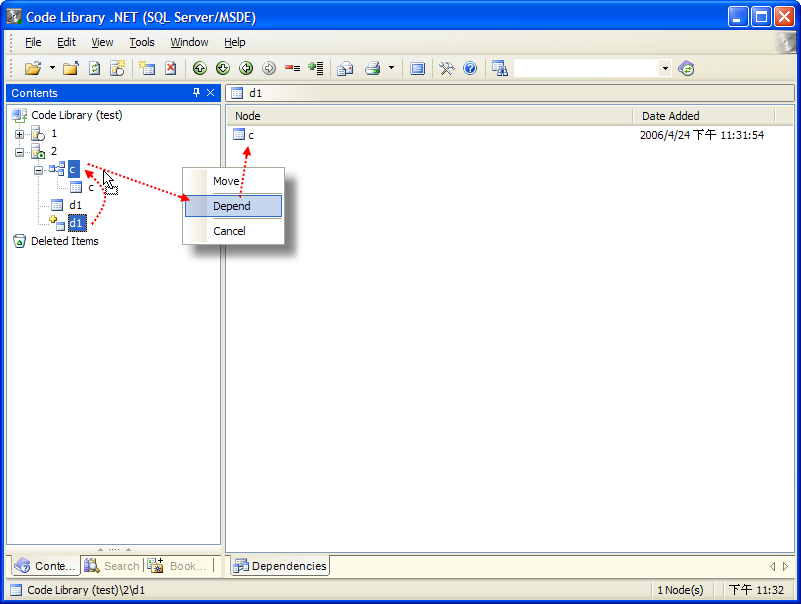Select tree node 2
The image size is (801, 604).
(x=54, y=151)
